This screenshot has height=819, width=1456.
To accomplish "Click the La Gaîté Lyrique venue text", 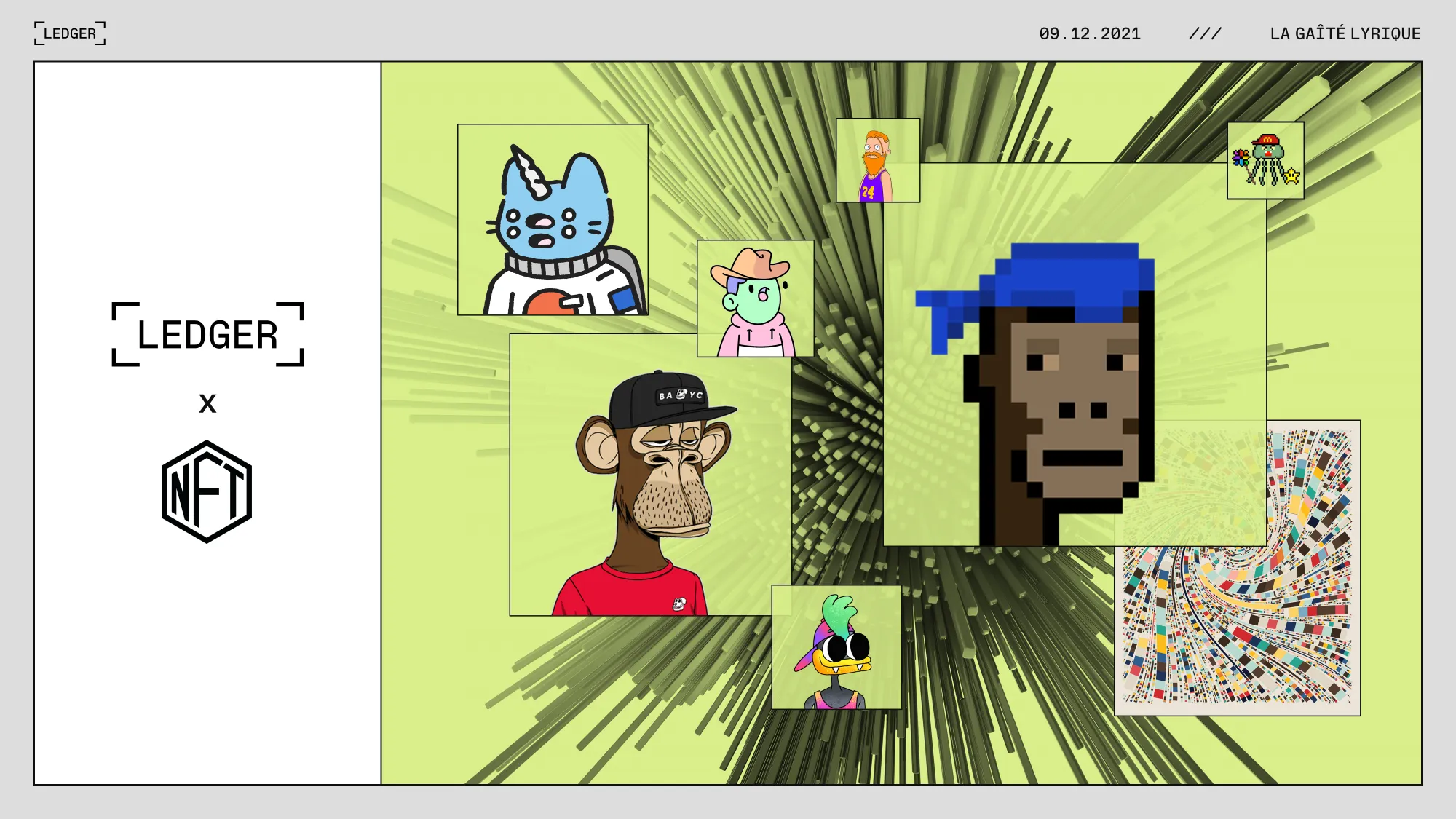I will point(1345,33).
